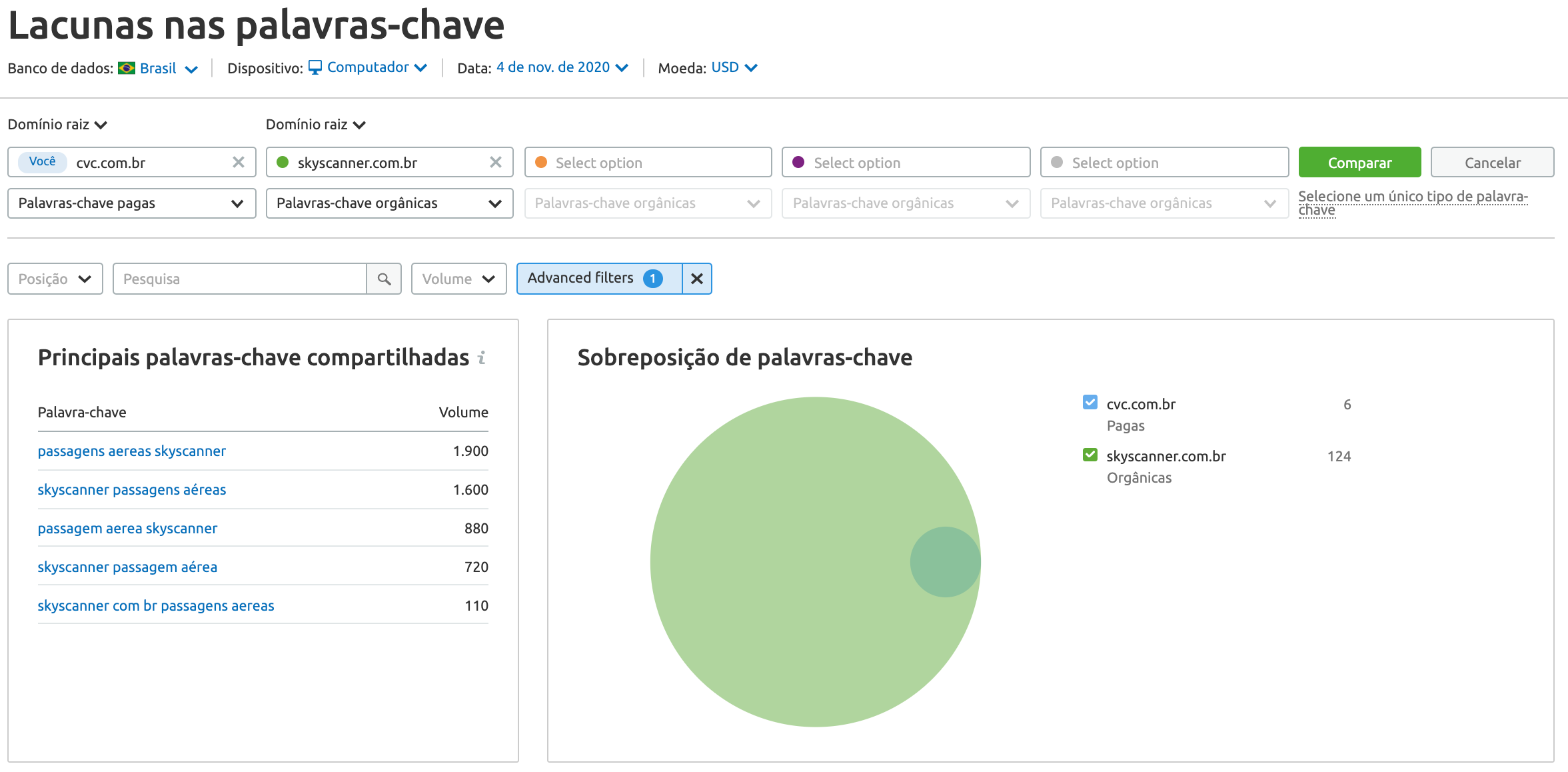Screen dimensions: 1568x772
Task: Change currency via the USD dropdown
Action: pyautogui.click(x=731, y=67)
